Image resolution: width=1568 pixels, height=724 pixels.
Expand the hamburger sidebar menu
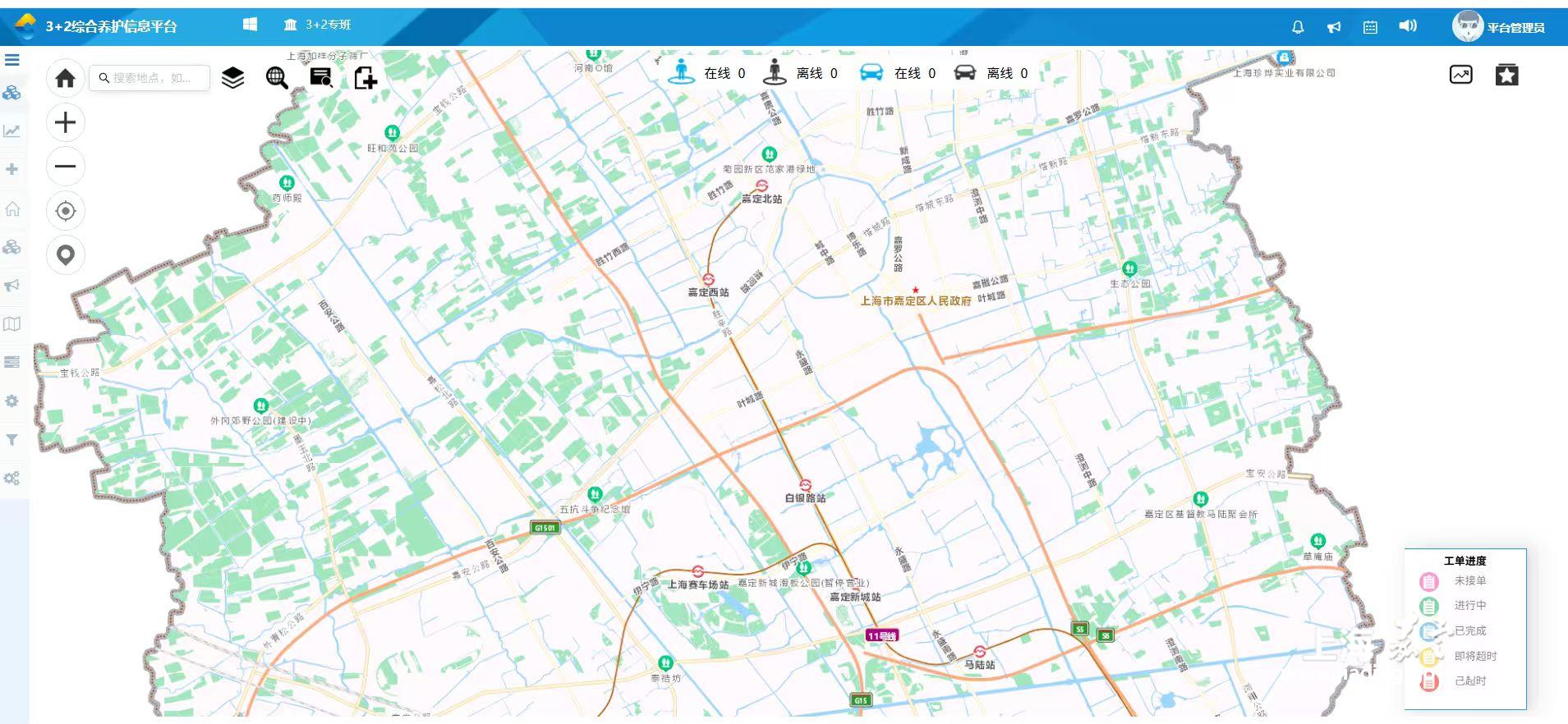click(x=12, y=60)
